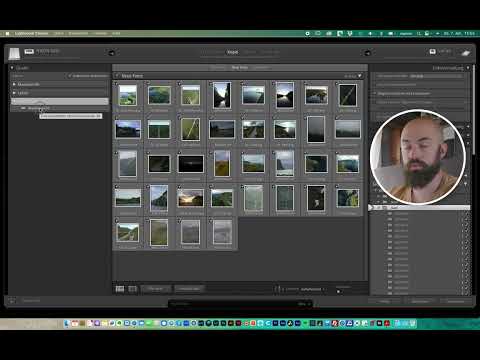Uncheck the first bright green landscape thumbnail's checkbox
The height and width of the screenshot is (360, 480).
(x=116, y=83)
